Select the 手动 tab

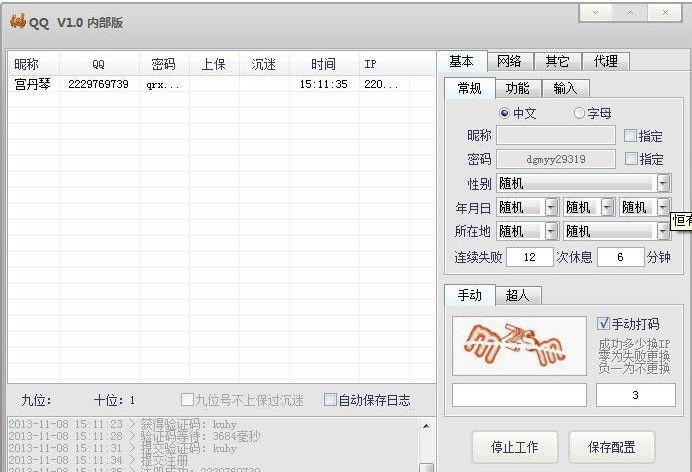(470, 295)
